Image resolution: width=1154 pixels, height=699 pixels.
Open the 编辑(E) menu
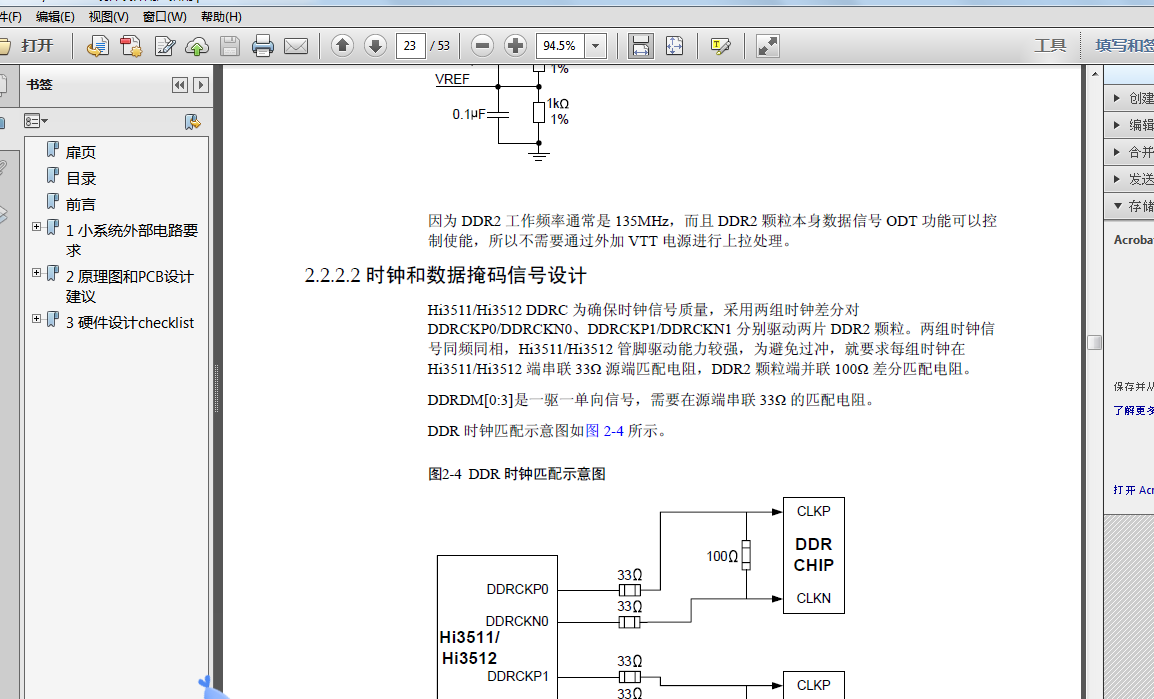[x=55, y=16]
